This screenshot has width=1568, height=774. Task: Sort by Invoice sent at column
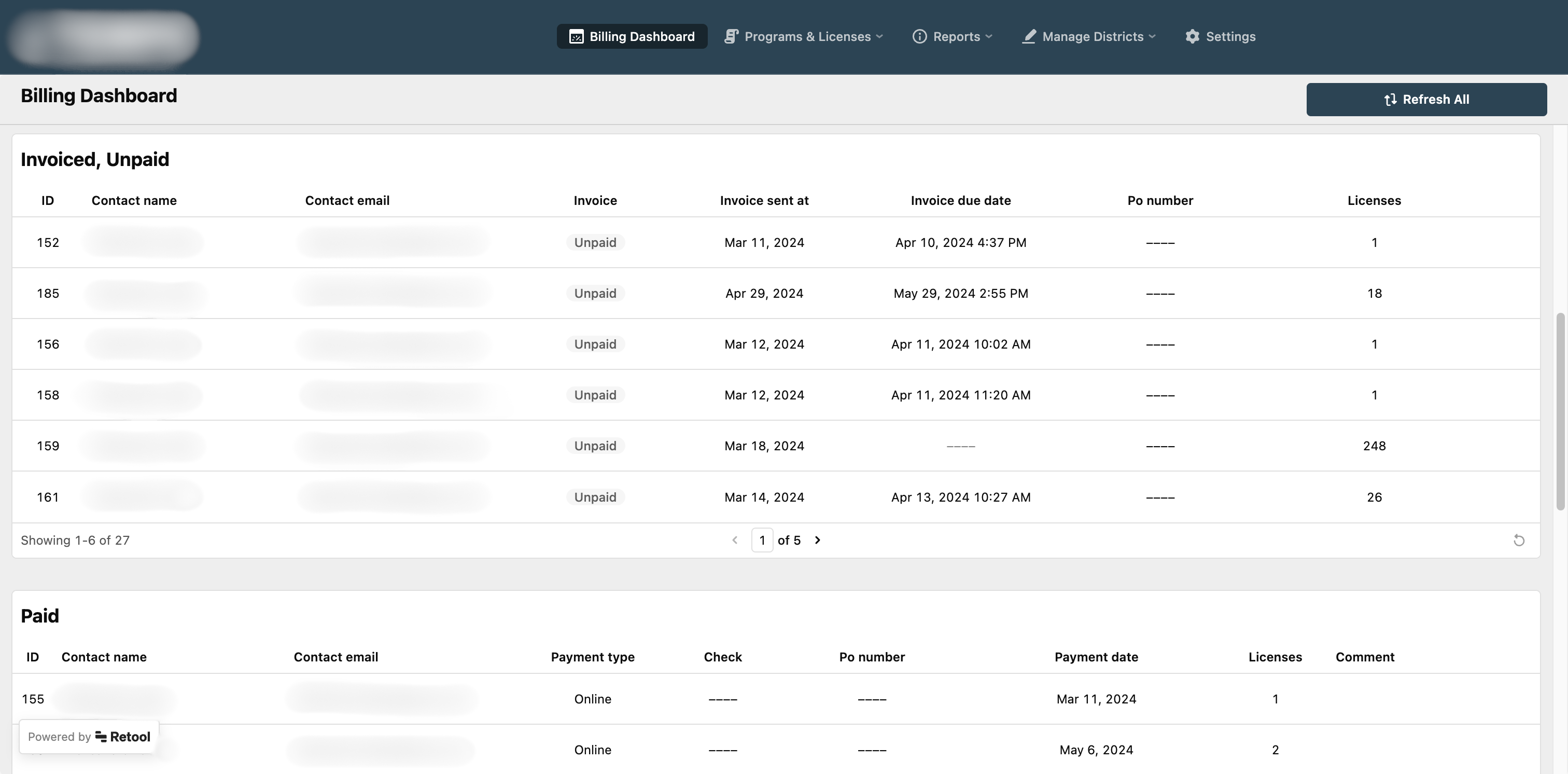pos(764,200)
